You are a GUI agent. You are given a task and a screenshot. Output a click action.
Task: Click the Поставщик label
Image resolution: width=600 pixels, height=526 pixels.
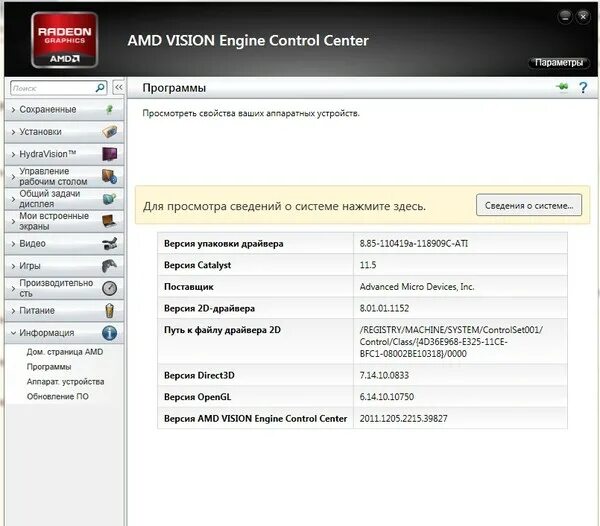(189, 287)
